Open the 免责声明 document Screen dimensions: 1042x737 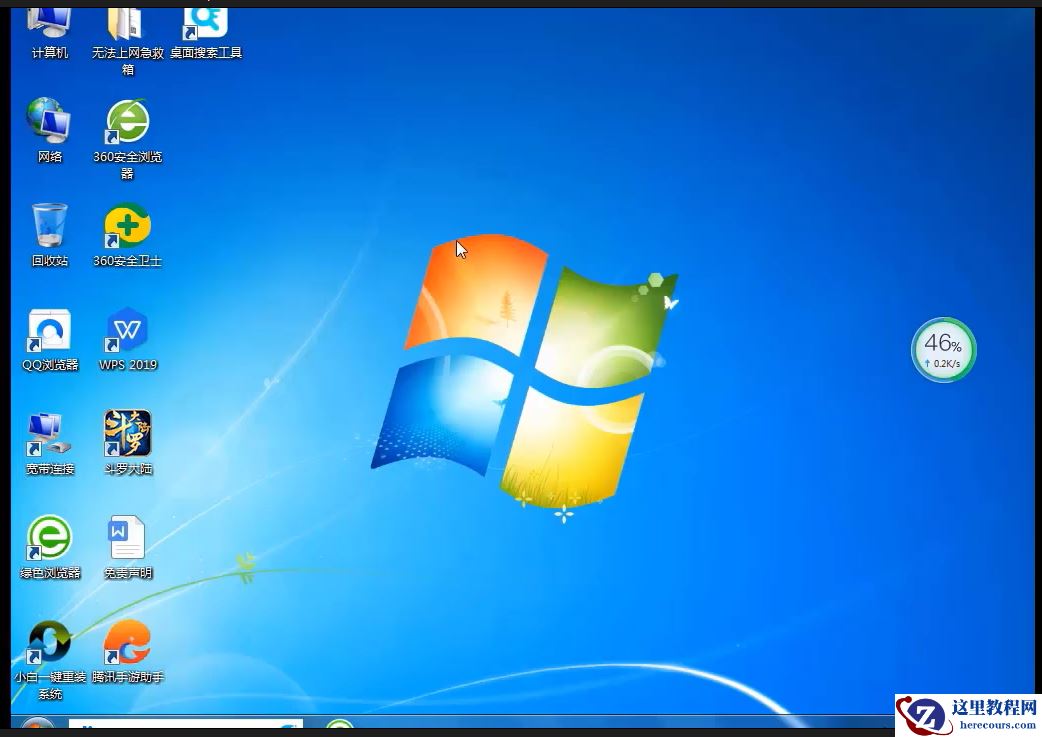(x=126, y=537)
